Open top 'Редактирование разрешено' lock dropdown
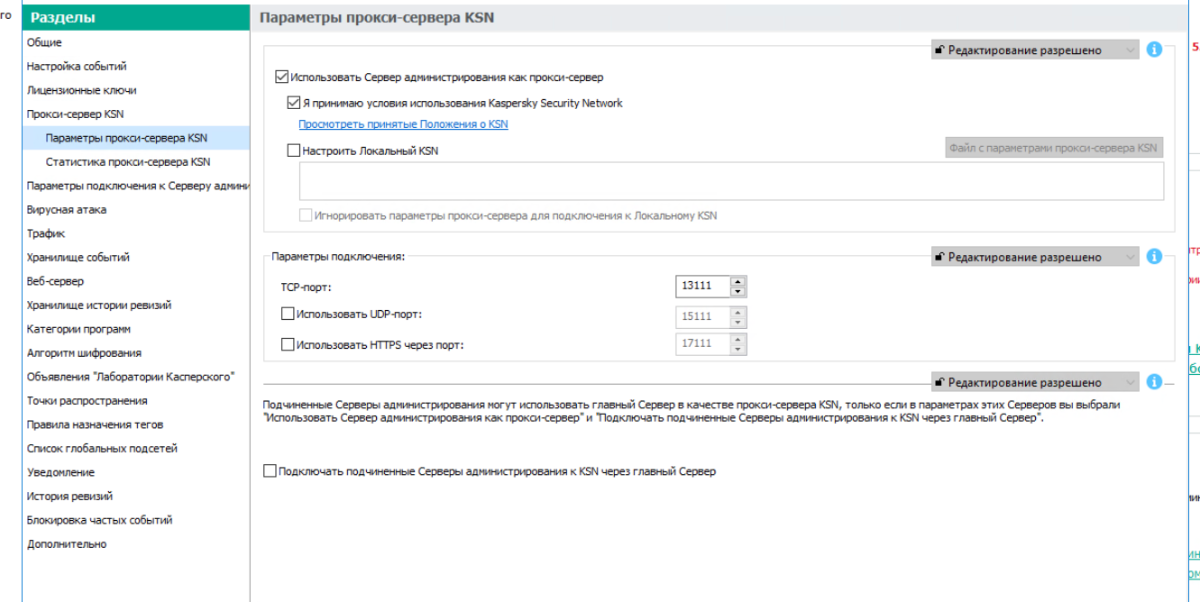This screenshot has height=602, width=1200. click(1034, 49)
